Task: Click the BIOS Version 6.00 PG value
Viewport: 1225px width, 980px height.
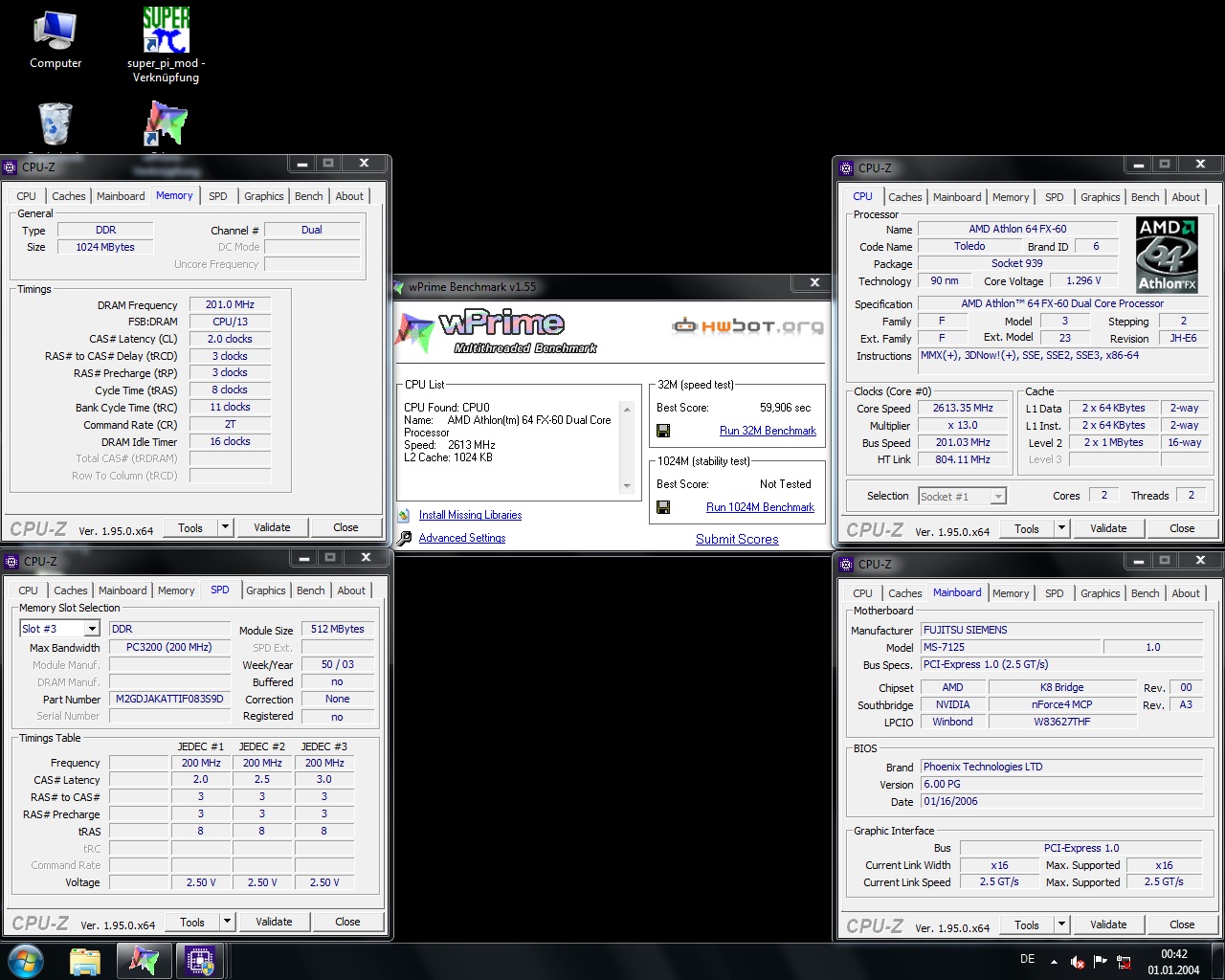Action: [1061, 784]
